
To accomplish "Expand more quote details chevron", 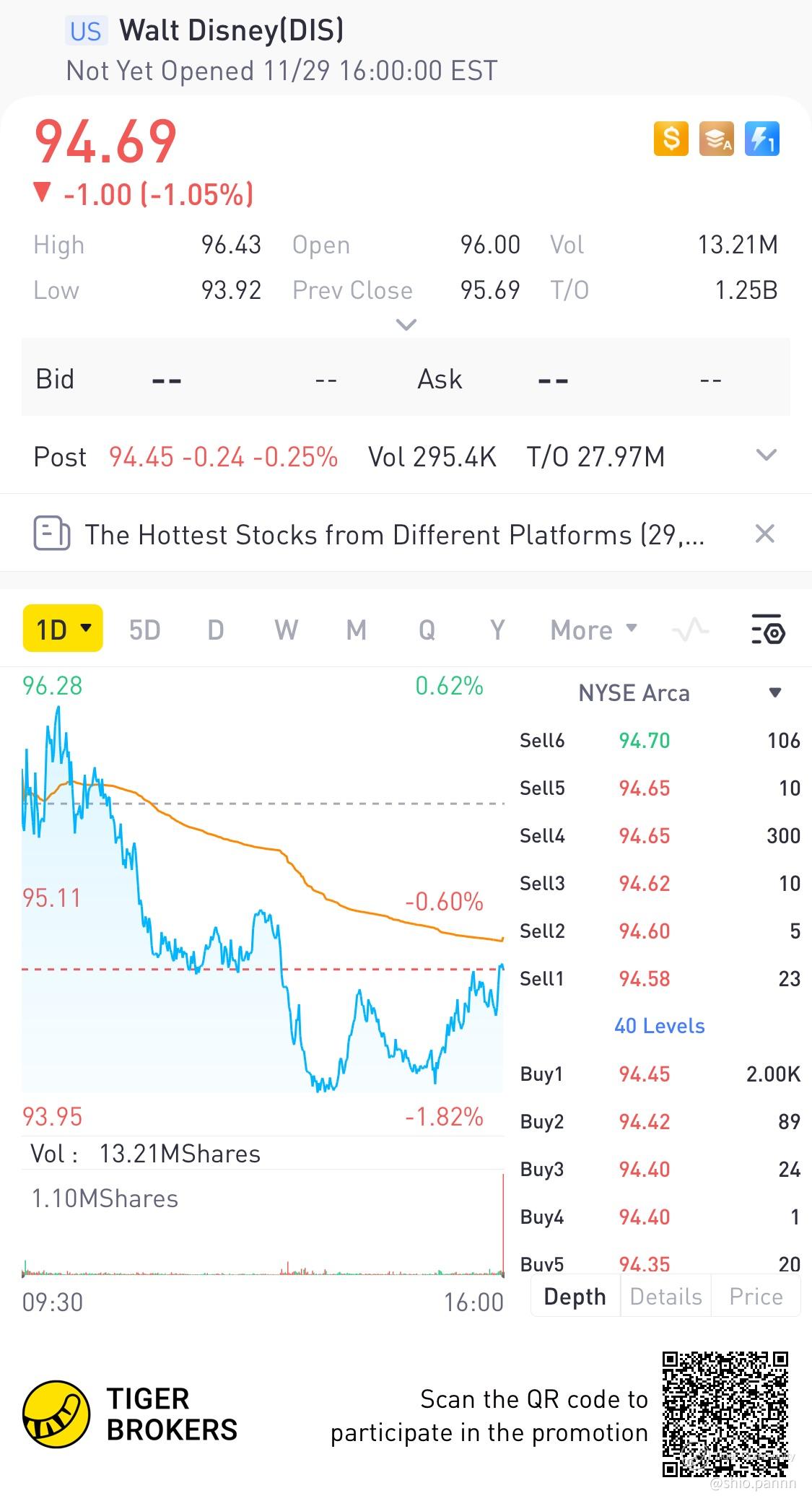I will (406, 325).
